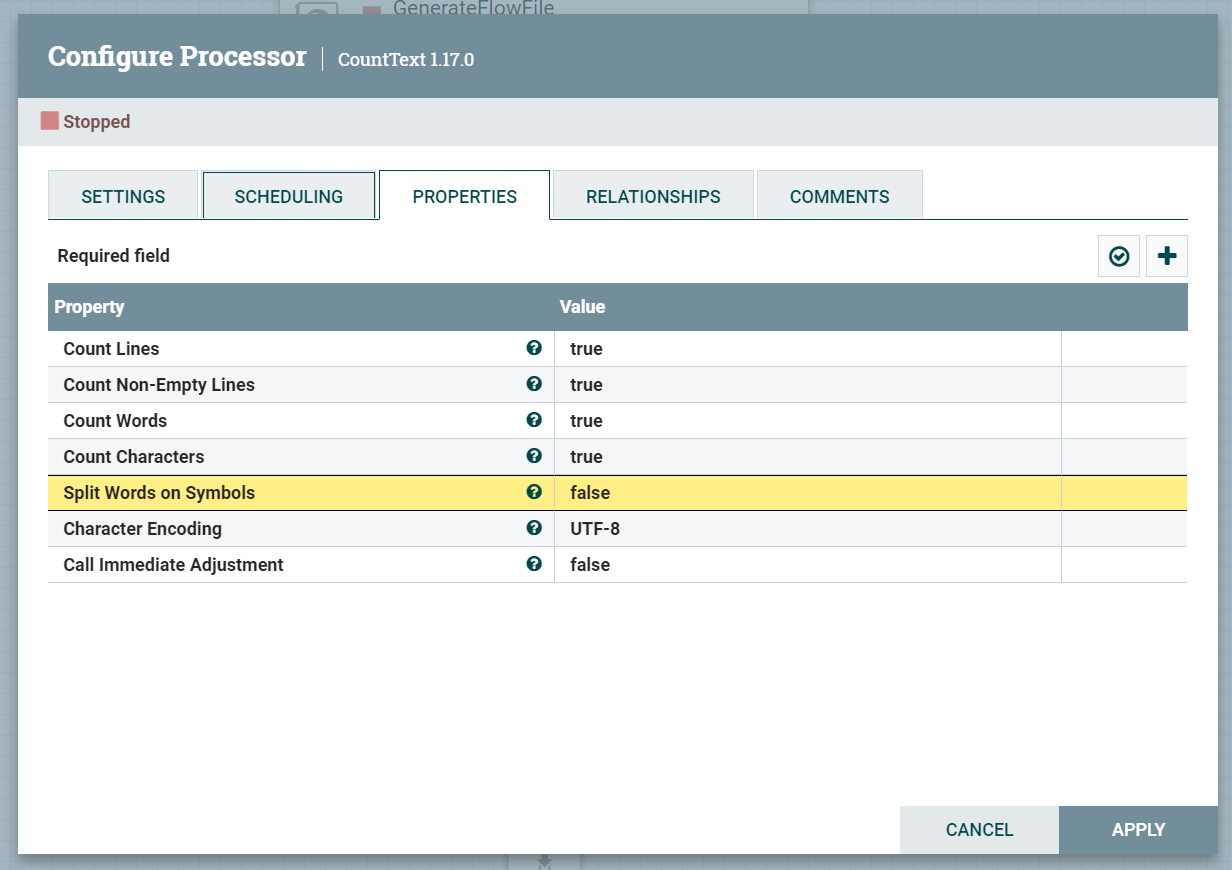Change the Split Words on Symbols value
Image resolution: width=1232 pixels, height=870 pixels.
(x=806, y=493)
